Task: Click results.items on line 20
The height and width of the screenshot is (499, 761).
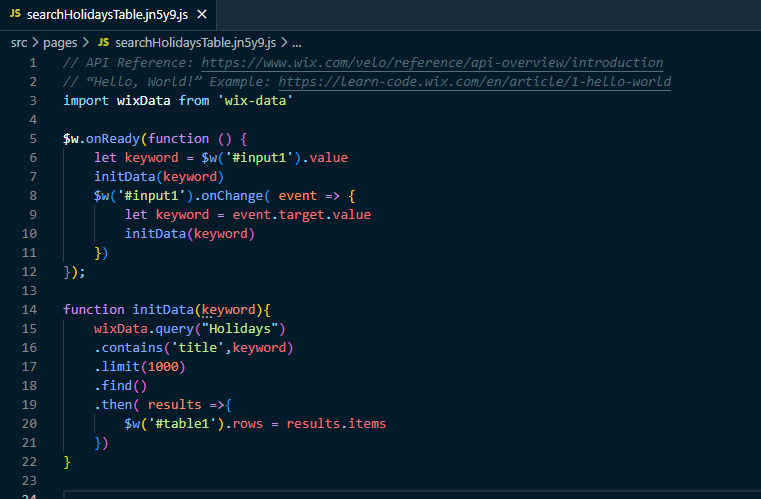Action: [336, 423]
